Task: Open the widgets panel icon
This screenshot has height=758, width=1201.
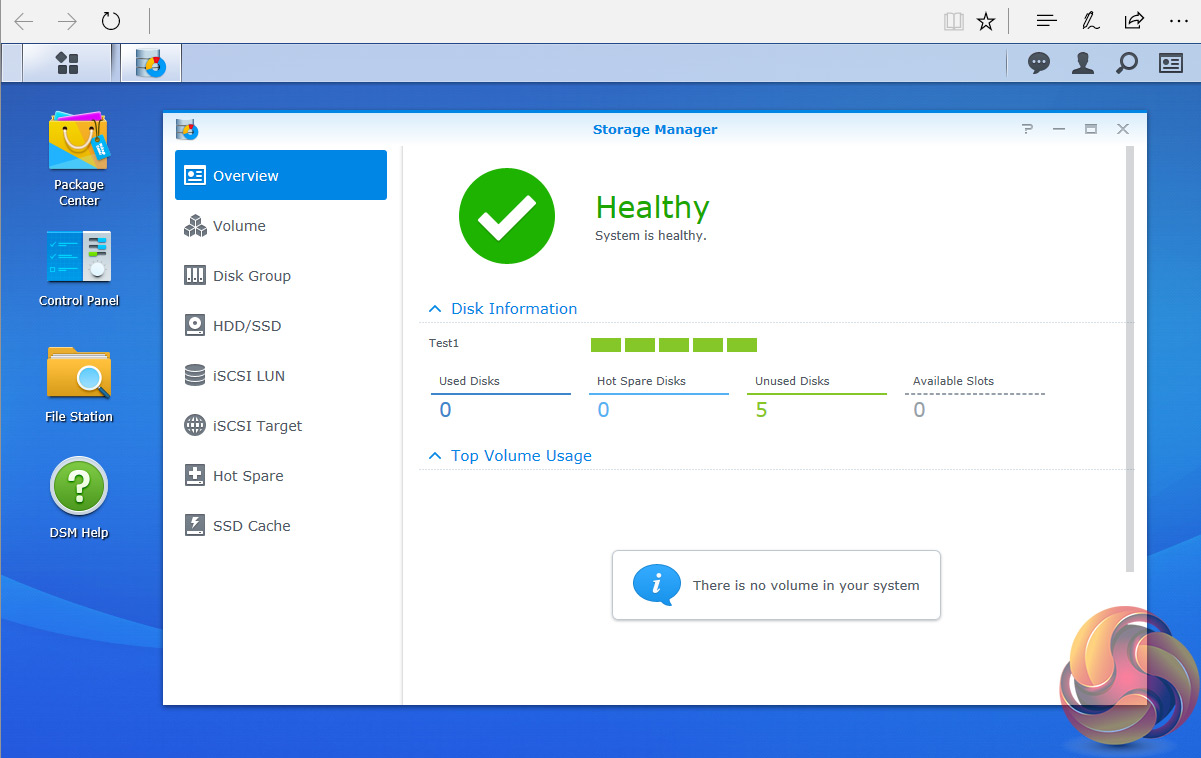Action: tap(1171, 63)
